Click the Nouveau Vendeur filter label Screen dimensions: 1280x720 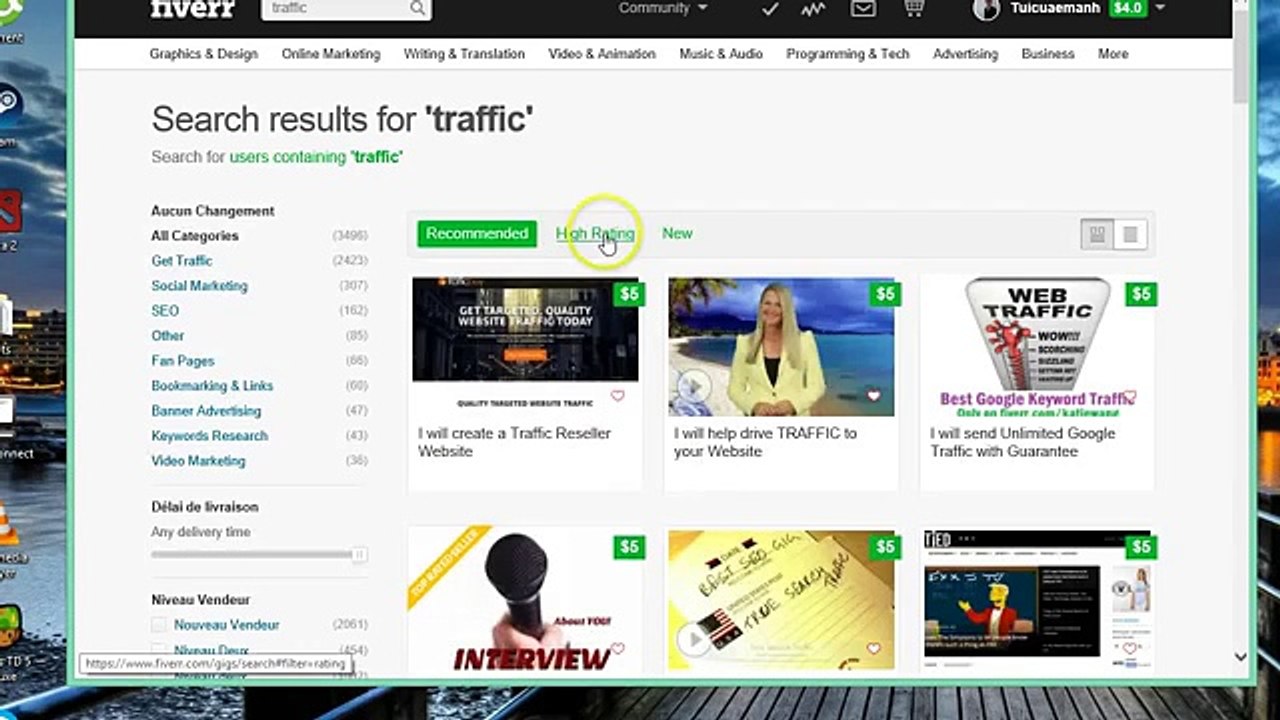227,625
